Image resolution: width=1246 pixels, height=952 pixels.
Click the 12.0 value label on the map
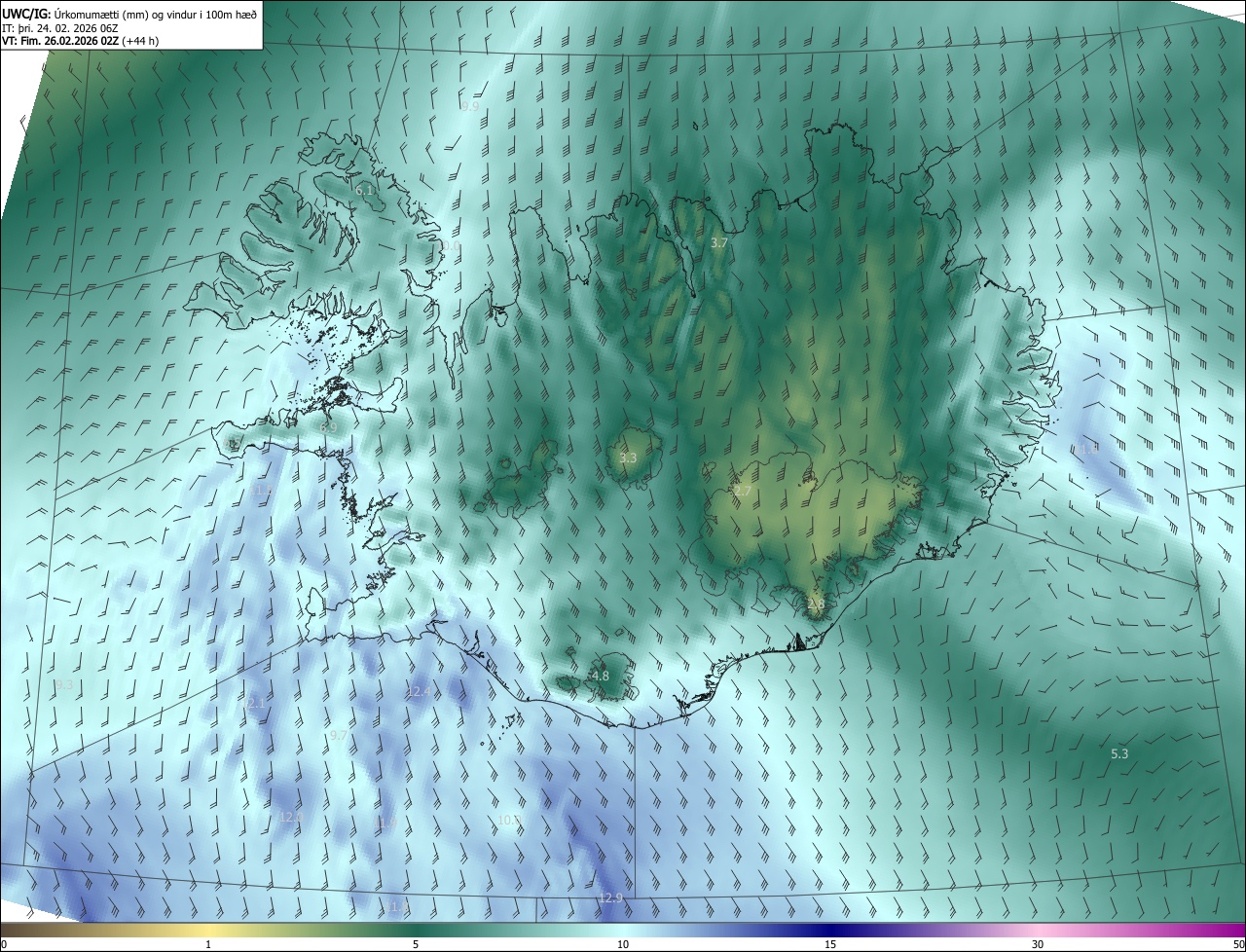(x=291, y=817)
